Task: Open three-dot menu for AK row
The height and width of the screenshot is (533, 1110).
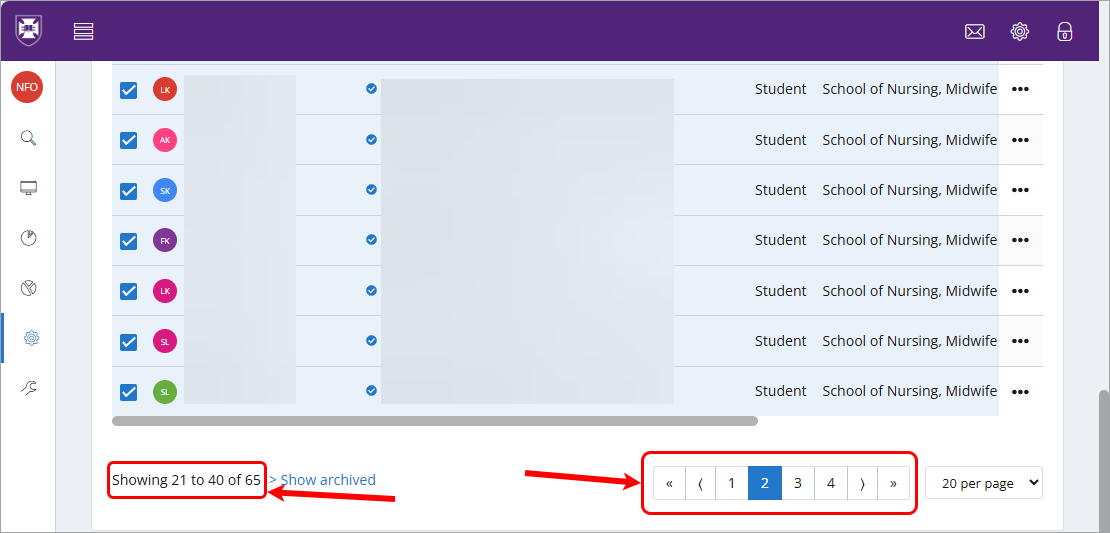Action: 1020,140
